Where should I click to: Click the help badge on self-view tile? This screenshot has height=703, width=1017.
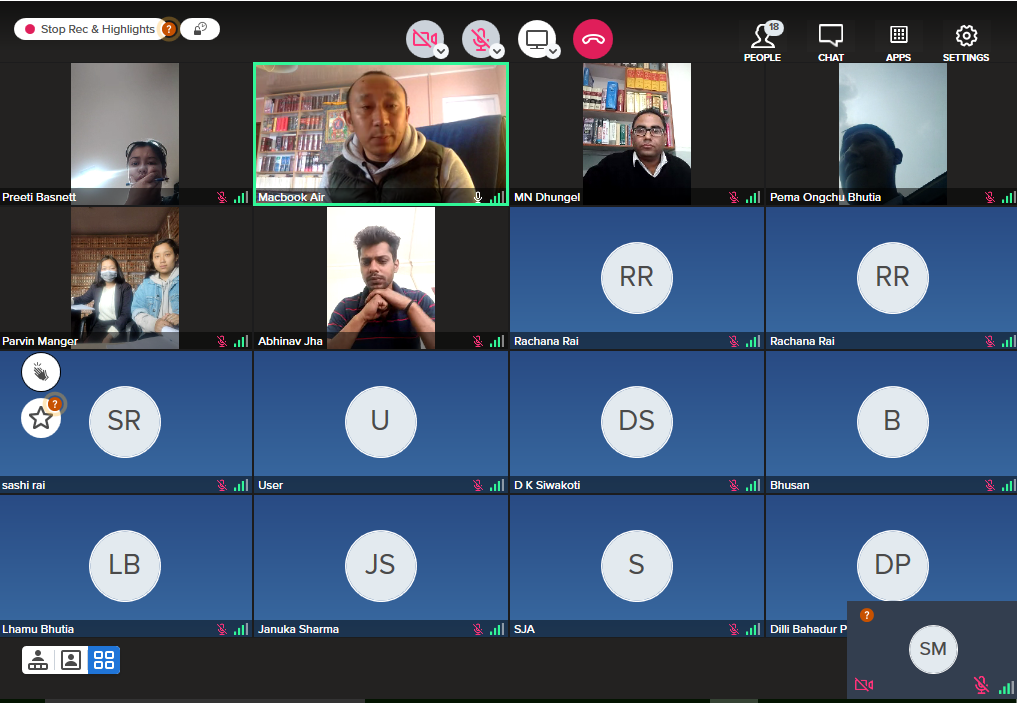pos(867,615)
